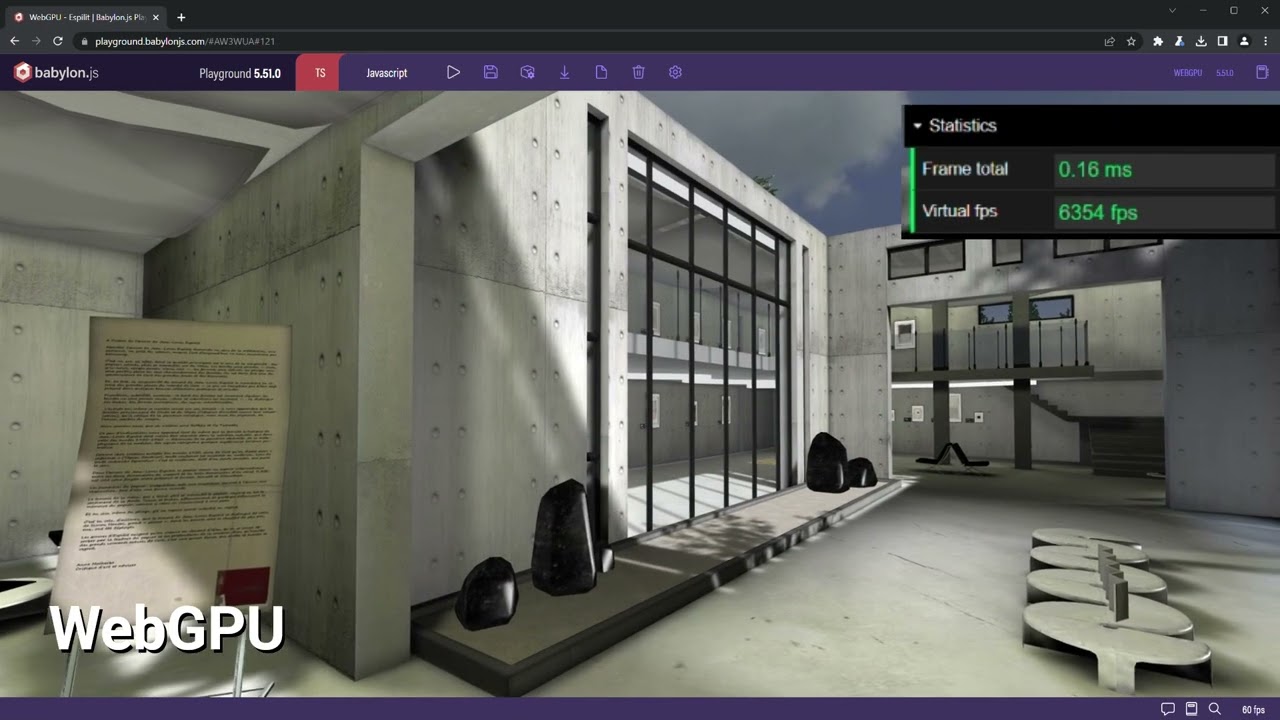Run the playground scene with Play icon
The height and width of the screenshot is (720, 1280).
pos(453,73)
